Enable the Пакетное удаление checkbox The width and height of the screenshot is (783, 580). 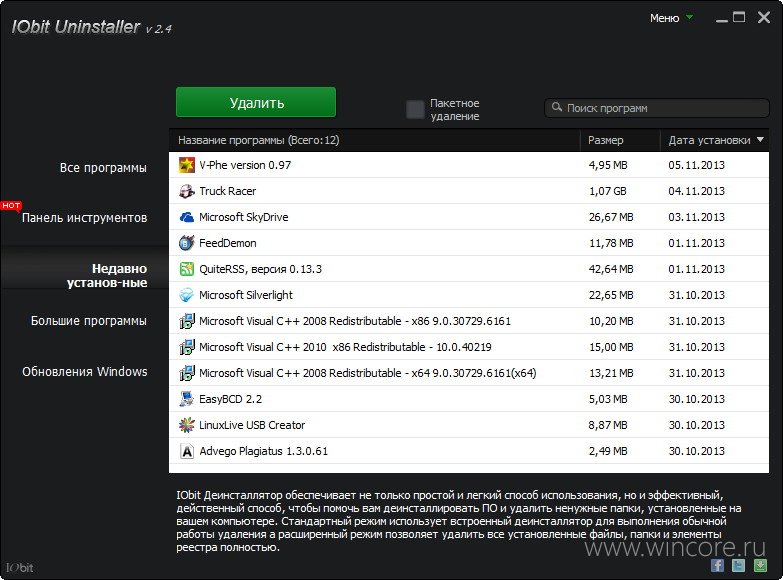point(415,109)
